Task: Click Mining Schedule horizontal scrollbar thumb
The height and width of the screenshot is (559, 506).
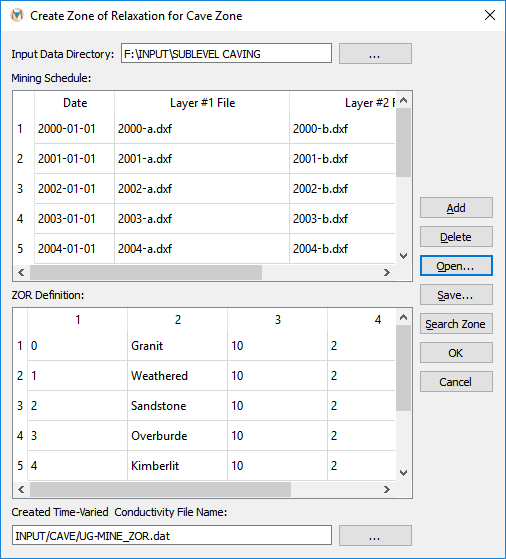Action: click(x=146, y=272)
